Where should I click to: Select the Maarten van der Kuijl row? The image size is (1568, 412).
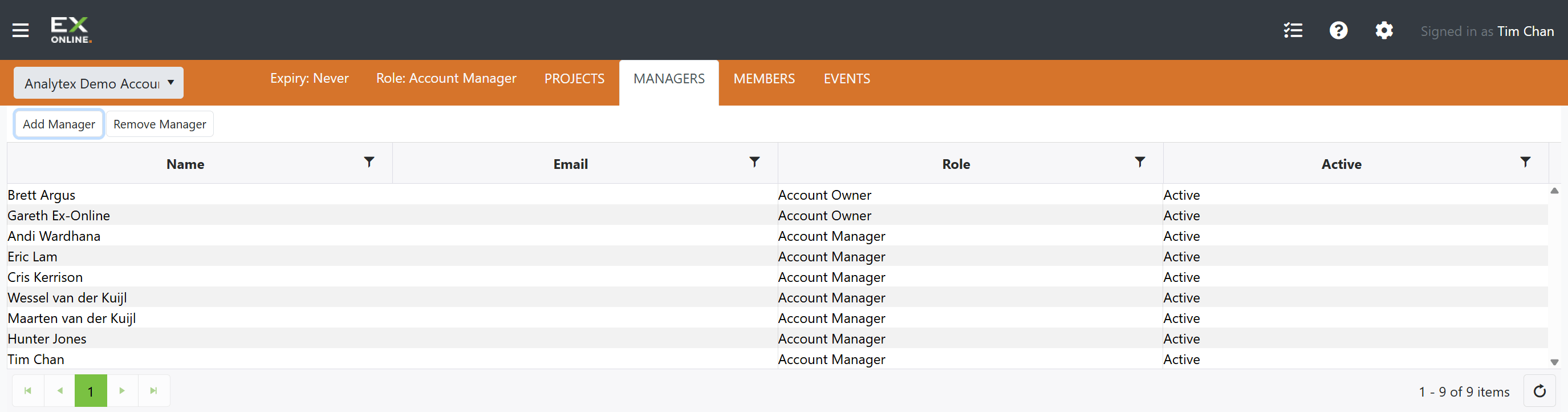(777, 318)
